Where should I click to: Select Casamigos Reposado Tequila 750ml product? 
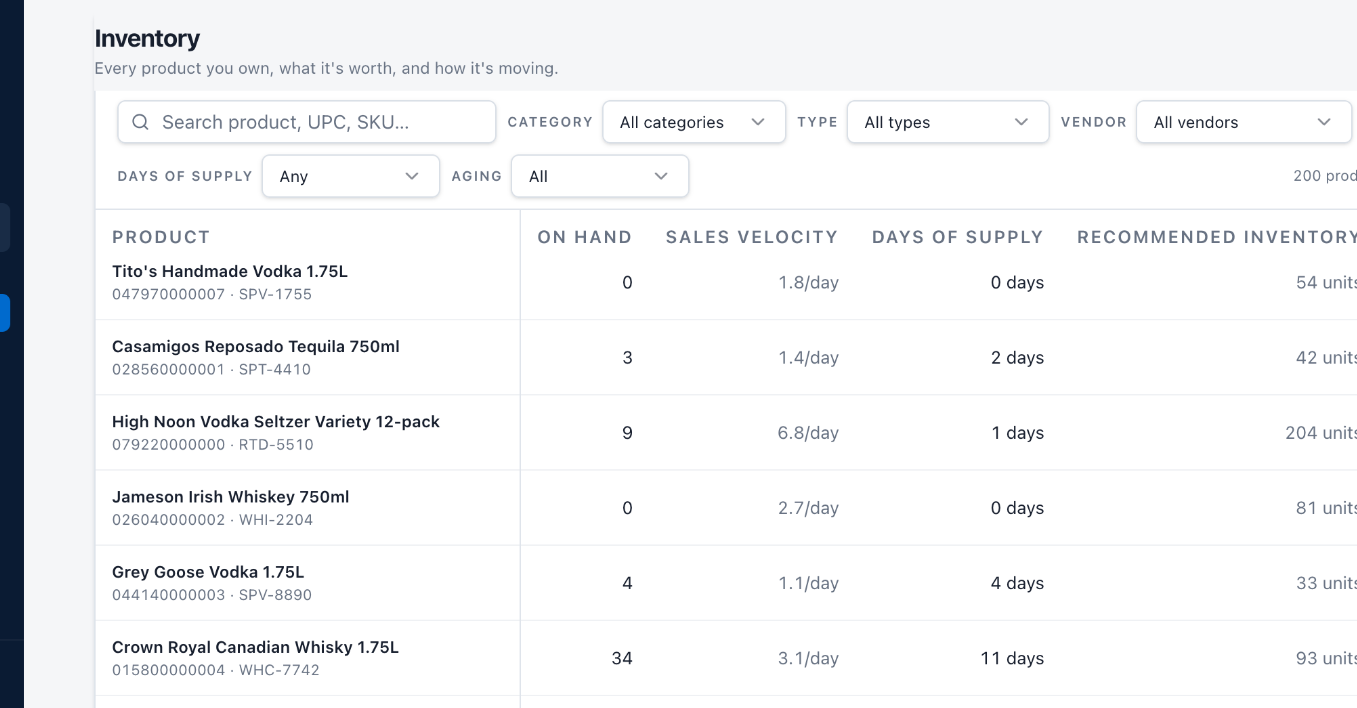256,346
